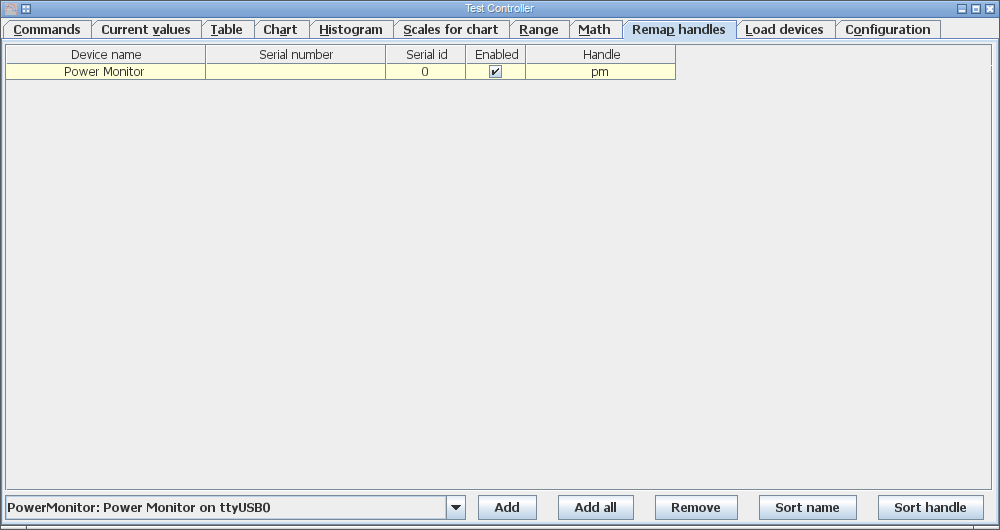Switch to the Configuration tab
The image size is (1000, 530).
888,30
